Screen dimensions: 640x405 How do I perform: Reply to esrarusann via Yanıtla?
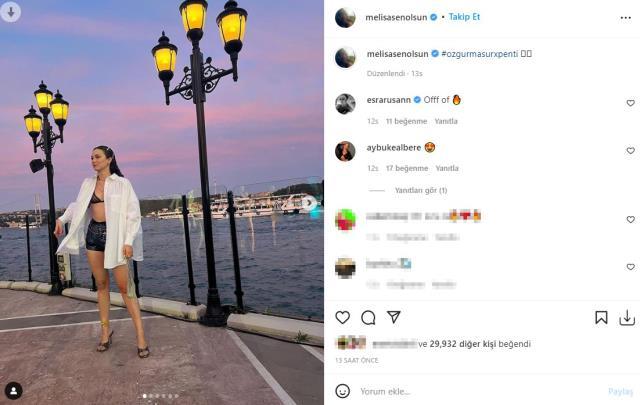[446, 121]
